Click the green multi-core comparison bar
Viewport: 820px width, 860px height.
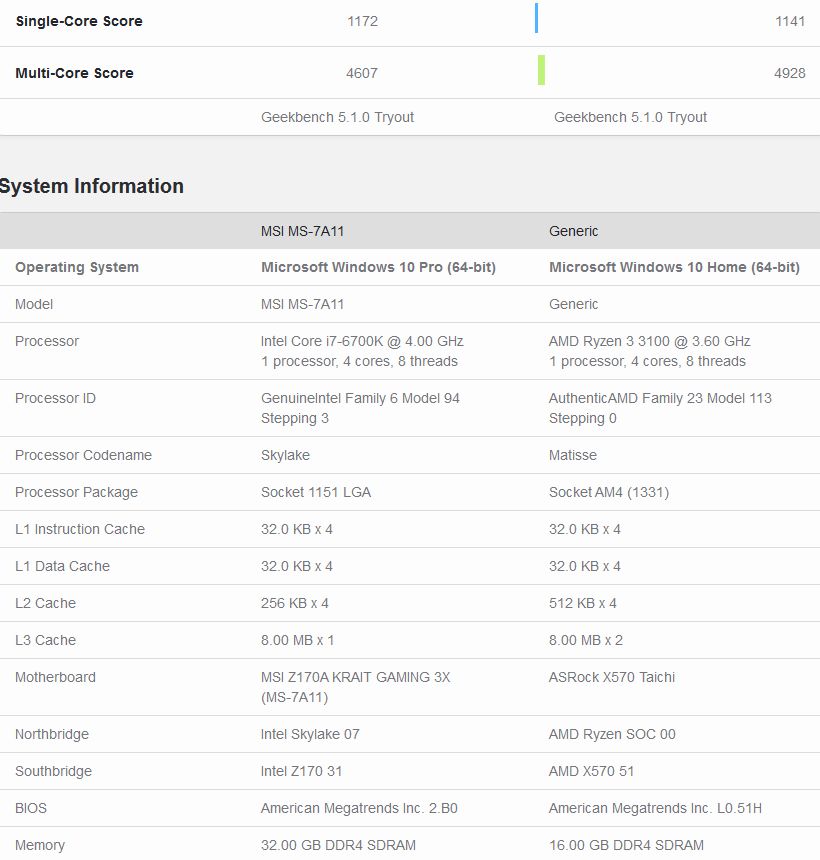point(541,70)
